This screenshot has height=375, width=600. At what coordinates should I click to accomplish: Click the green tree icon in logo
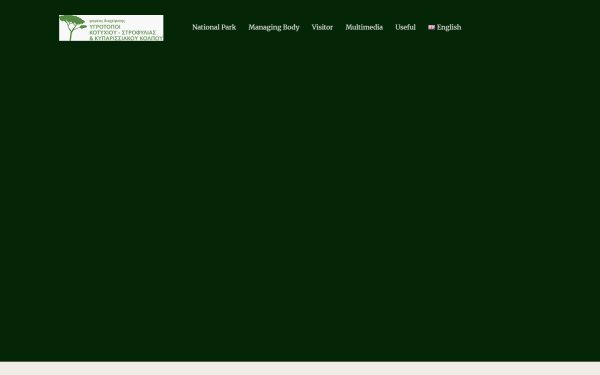pyautogui.click(x=73, y=28)
